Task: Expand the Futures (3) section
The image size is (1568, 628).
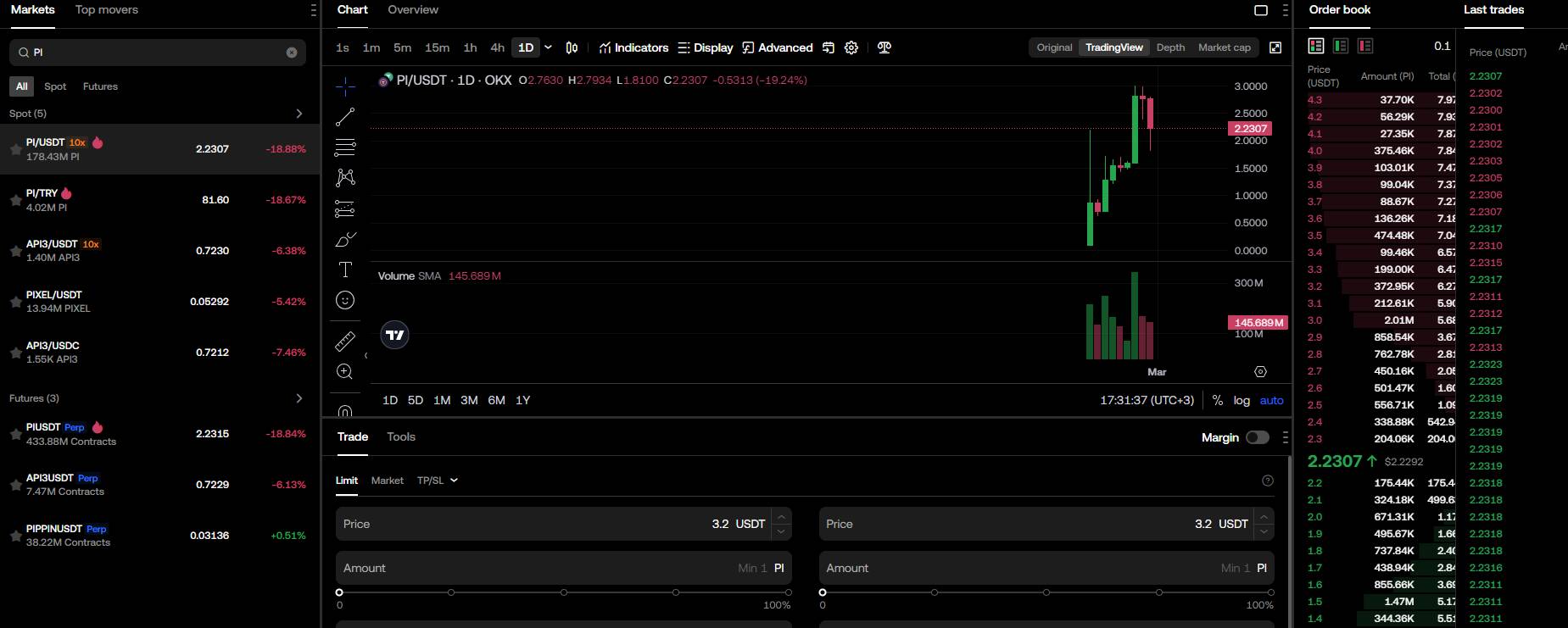Action: coord(299,398)
